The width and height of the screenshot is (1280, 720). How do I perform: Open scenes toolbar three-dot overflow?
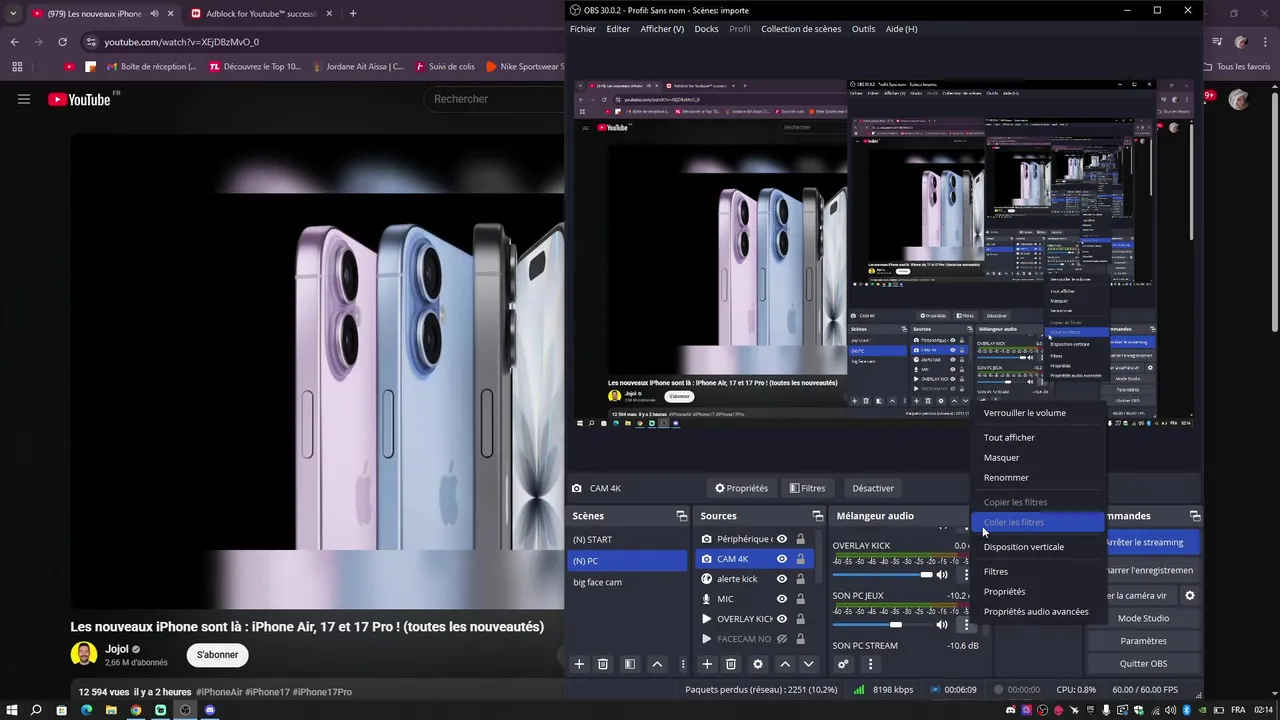(x=683, y=664)
